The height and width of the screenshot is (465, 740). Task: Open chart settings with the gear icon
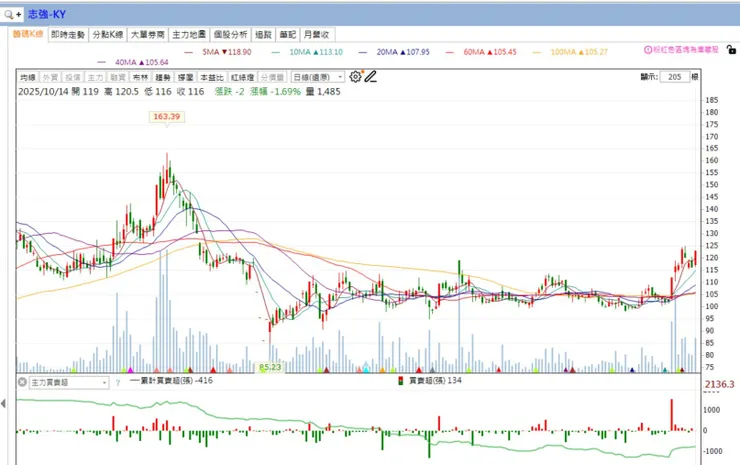[x=355, y=76]
